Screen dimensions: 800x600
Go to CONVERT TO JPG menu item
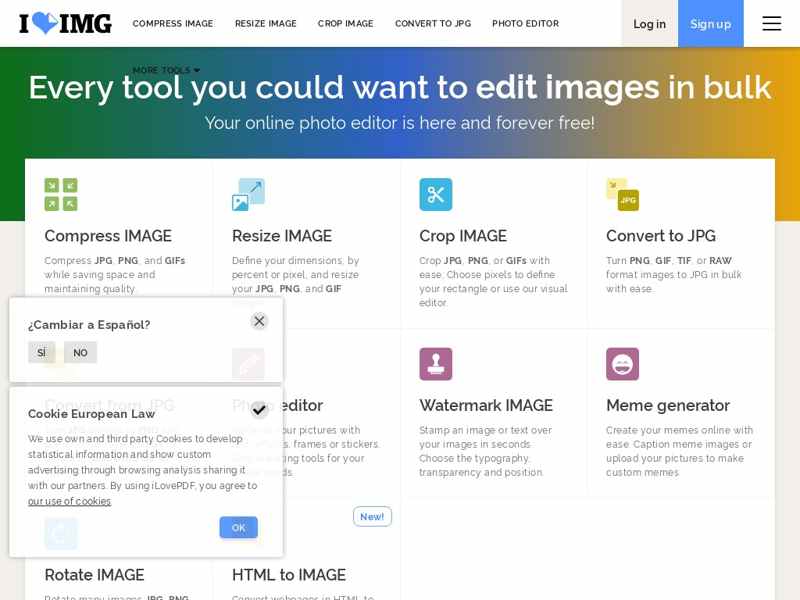tap(432, 24)
